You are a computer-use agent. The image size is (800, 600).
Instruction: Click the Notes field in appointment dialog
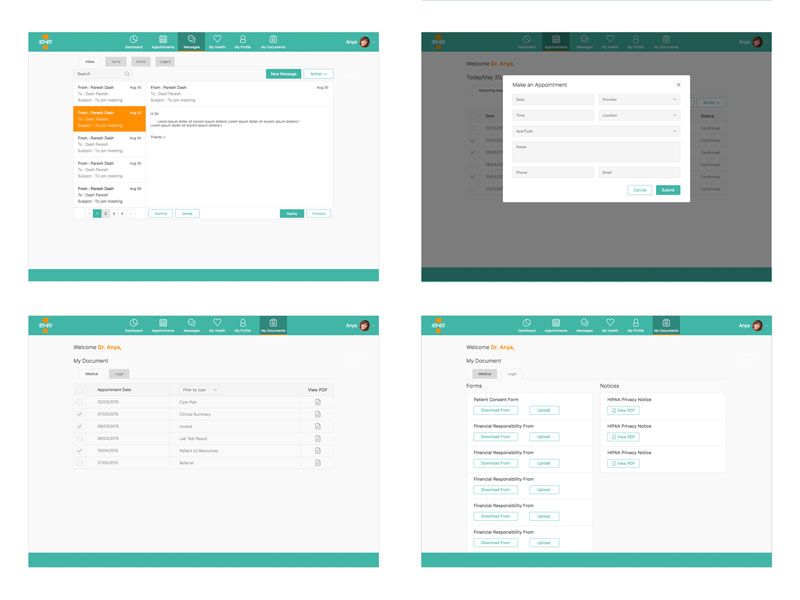coord(596,151)
